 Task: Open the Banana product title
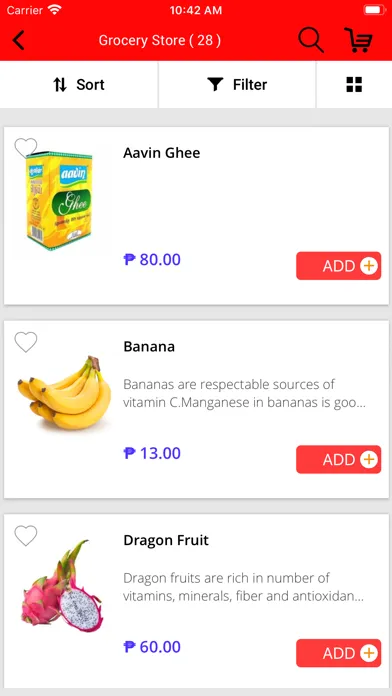(x=149, y=347)
